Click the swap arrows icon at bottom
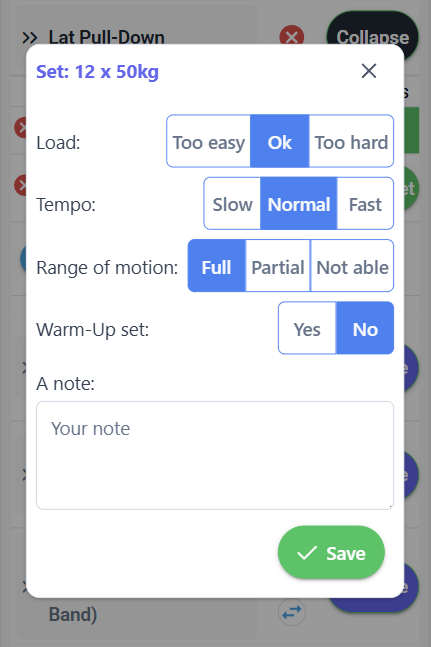This screenshot has width=431, height=647. tap(292, 612)
